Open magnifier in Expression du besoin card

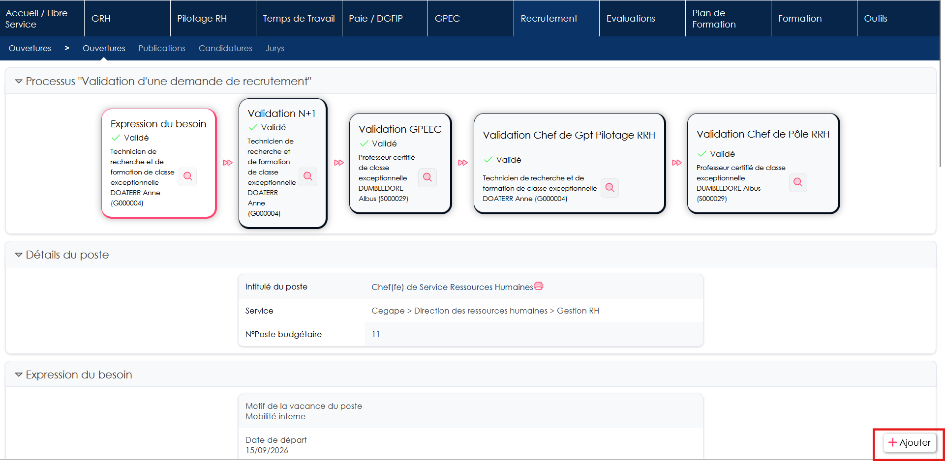(x=187, y=176)
